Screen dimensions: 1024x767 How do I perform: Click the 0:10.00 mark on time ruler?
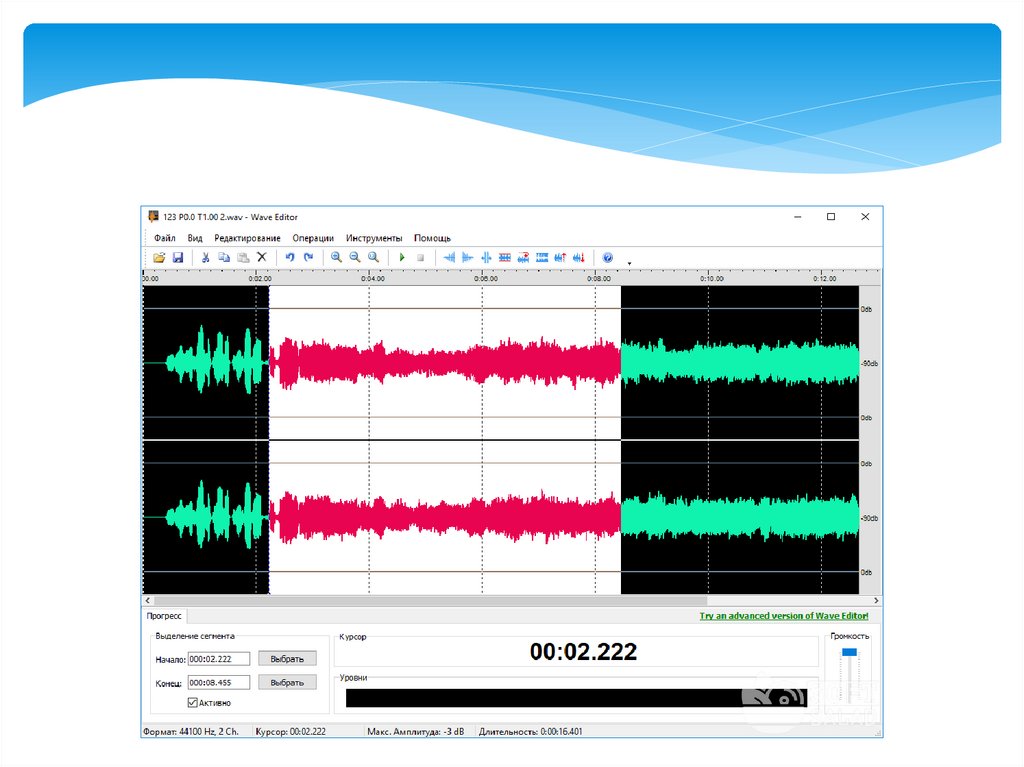pyautogui.click(x=712, y=278)
